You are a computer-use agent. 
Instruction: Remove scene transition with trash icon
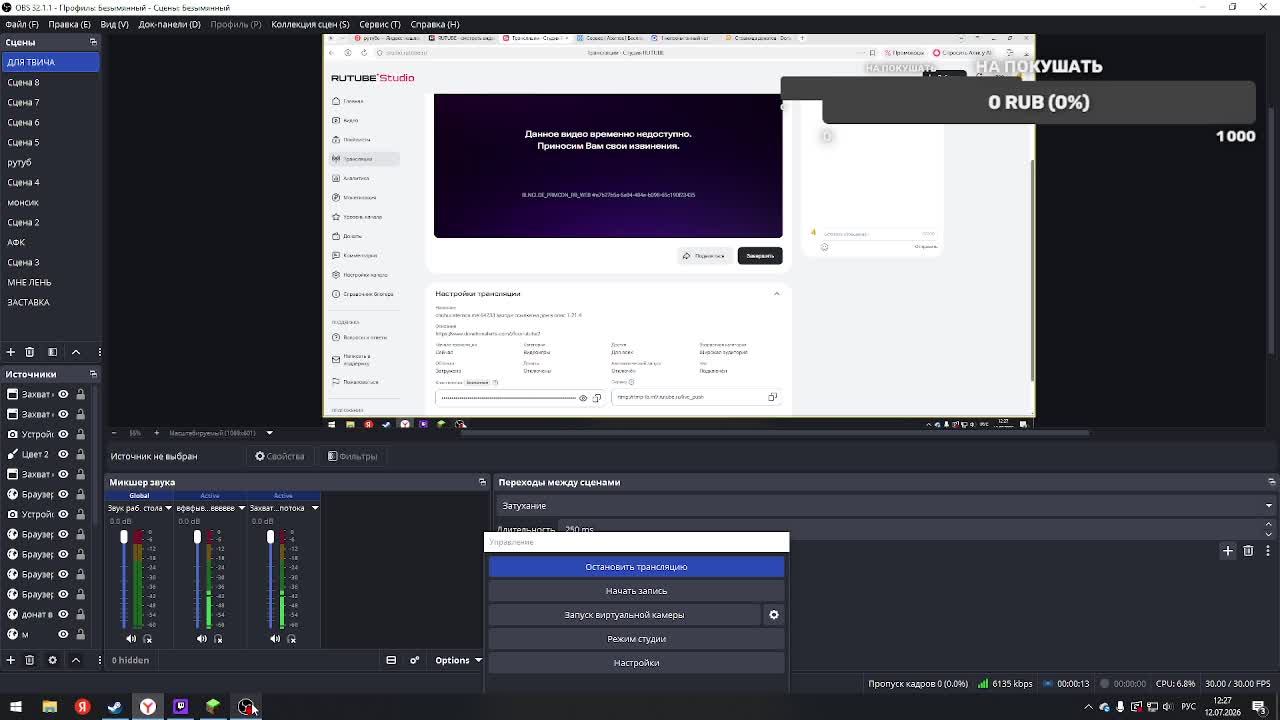pos(1248,551)
